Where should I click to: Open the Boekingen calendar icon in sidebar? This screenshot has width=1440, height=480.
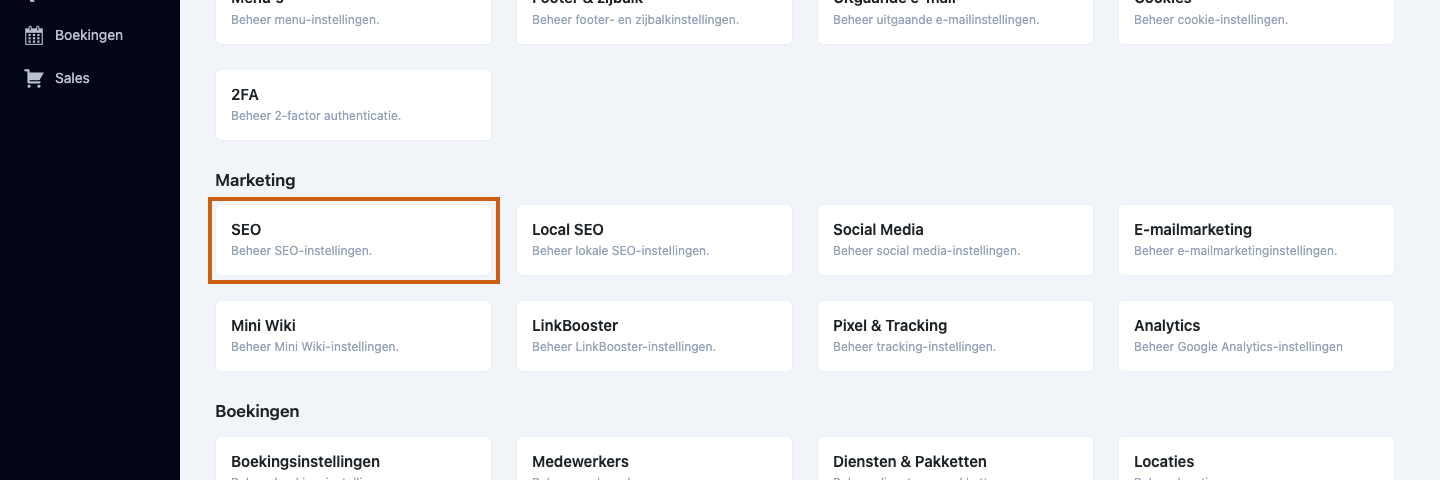pos(34,35)
